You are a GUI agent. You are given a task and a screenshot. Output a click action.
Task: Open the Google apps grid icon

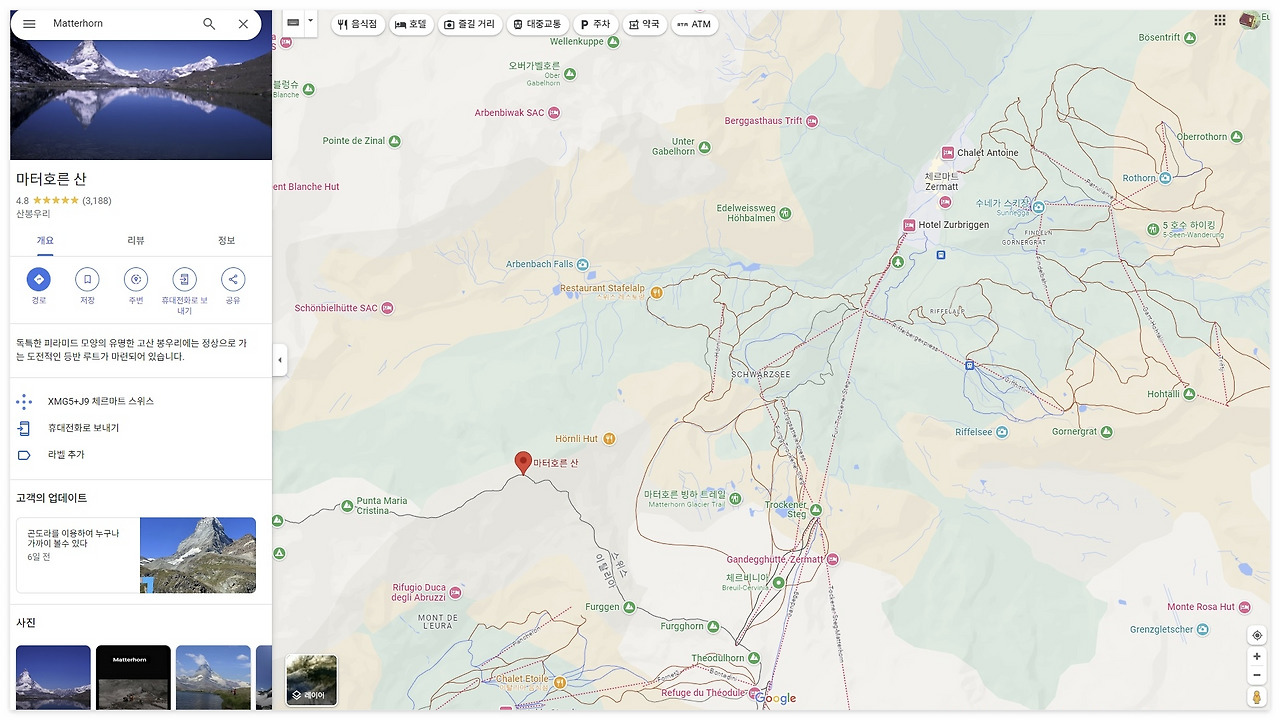1220,19
